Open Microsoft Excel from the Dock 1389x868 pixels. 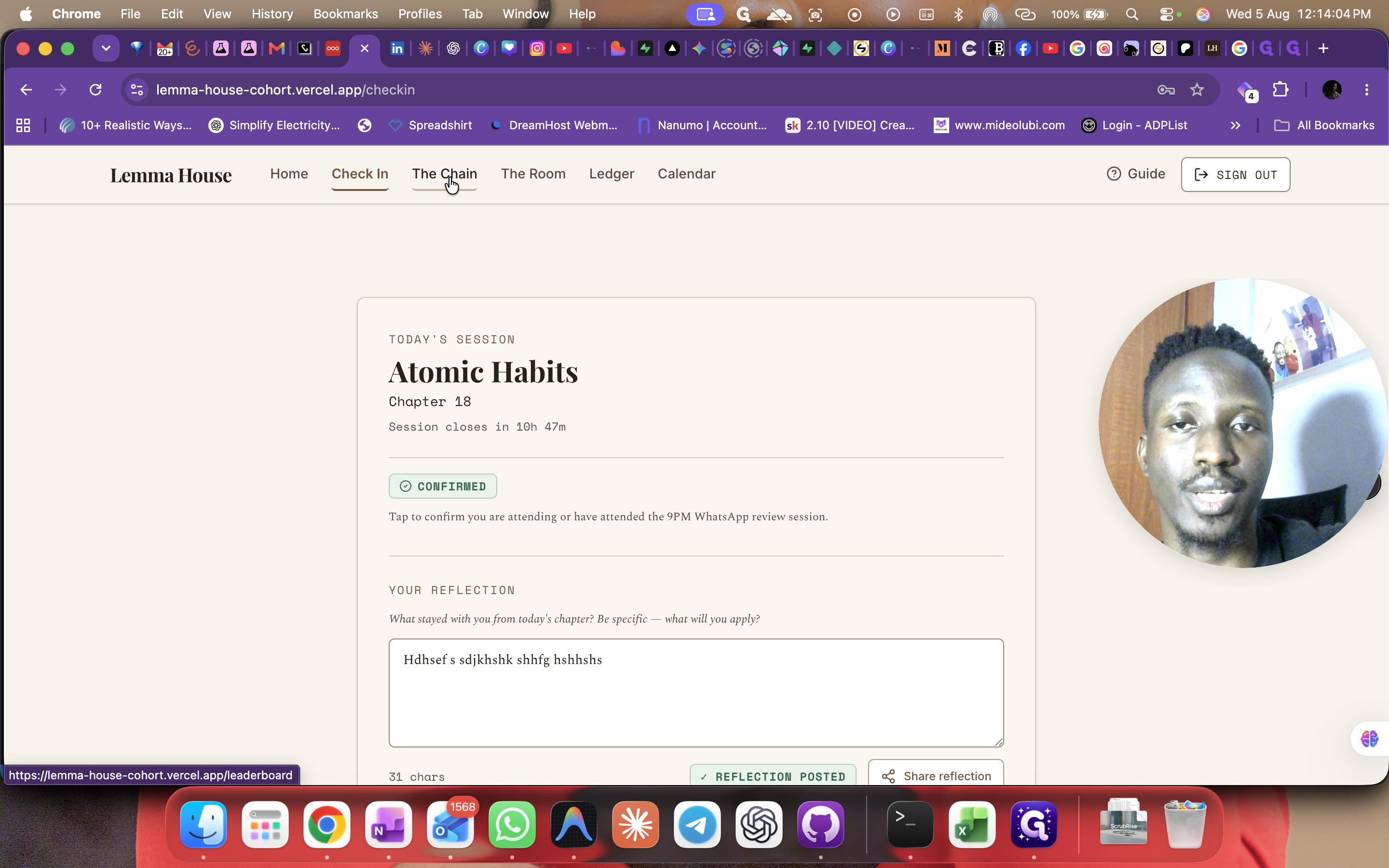point(972,825)
